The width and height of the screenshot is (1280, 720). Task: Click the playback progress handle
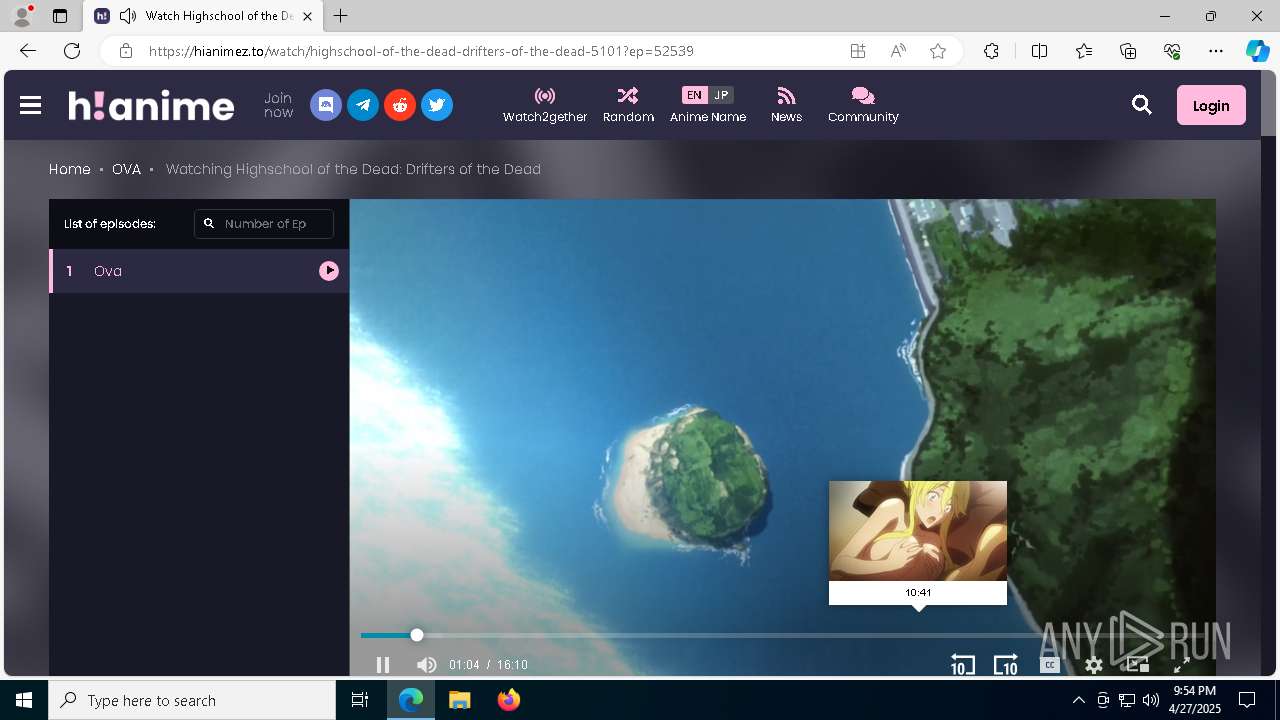pos(417,635)
